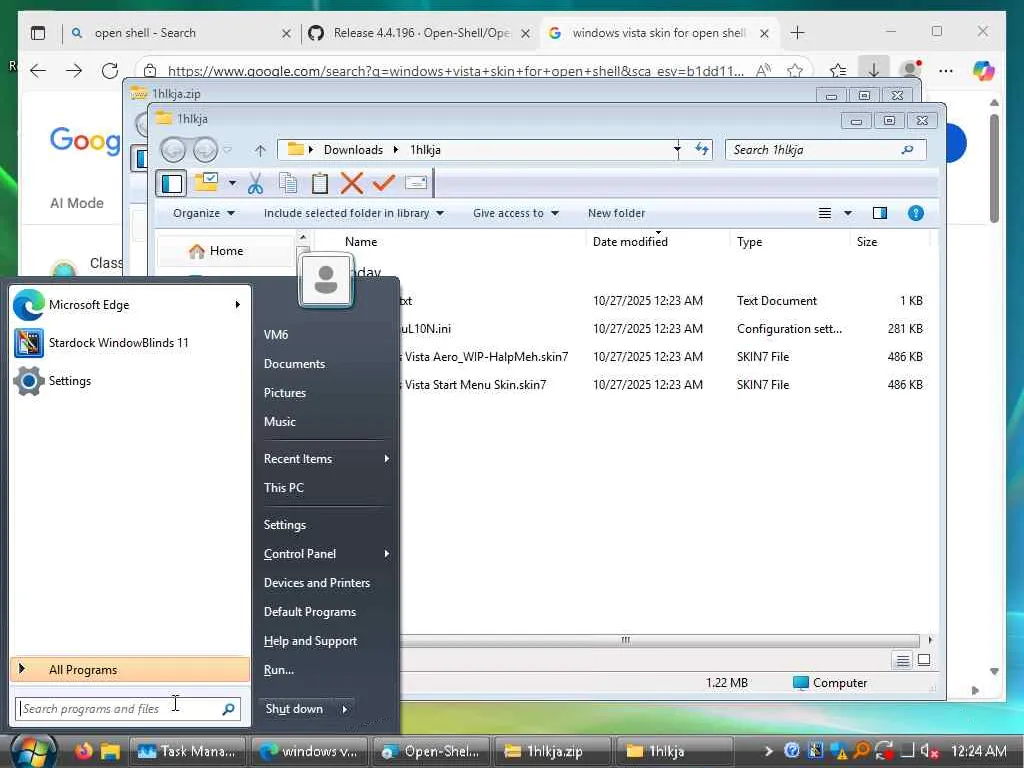Click the volume muted speaker tray icon
Image resolution: width=1024 pixels, height=768 pixels.
(x=929, y=752)
